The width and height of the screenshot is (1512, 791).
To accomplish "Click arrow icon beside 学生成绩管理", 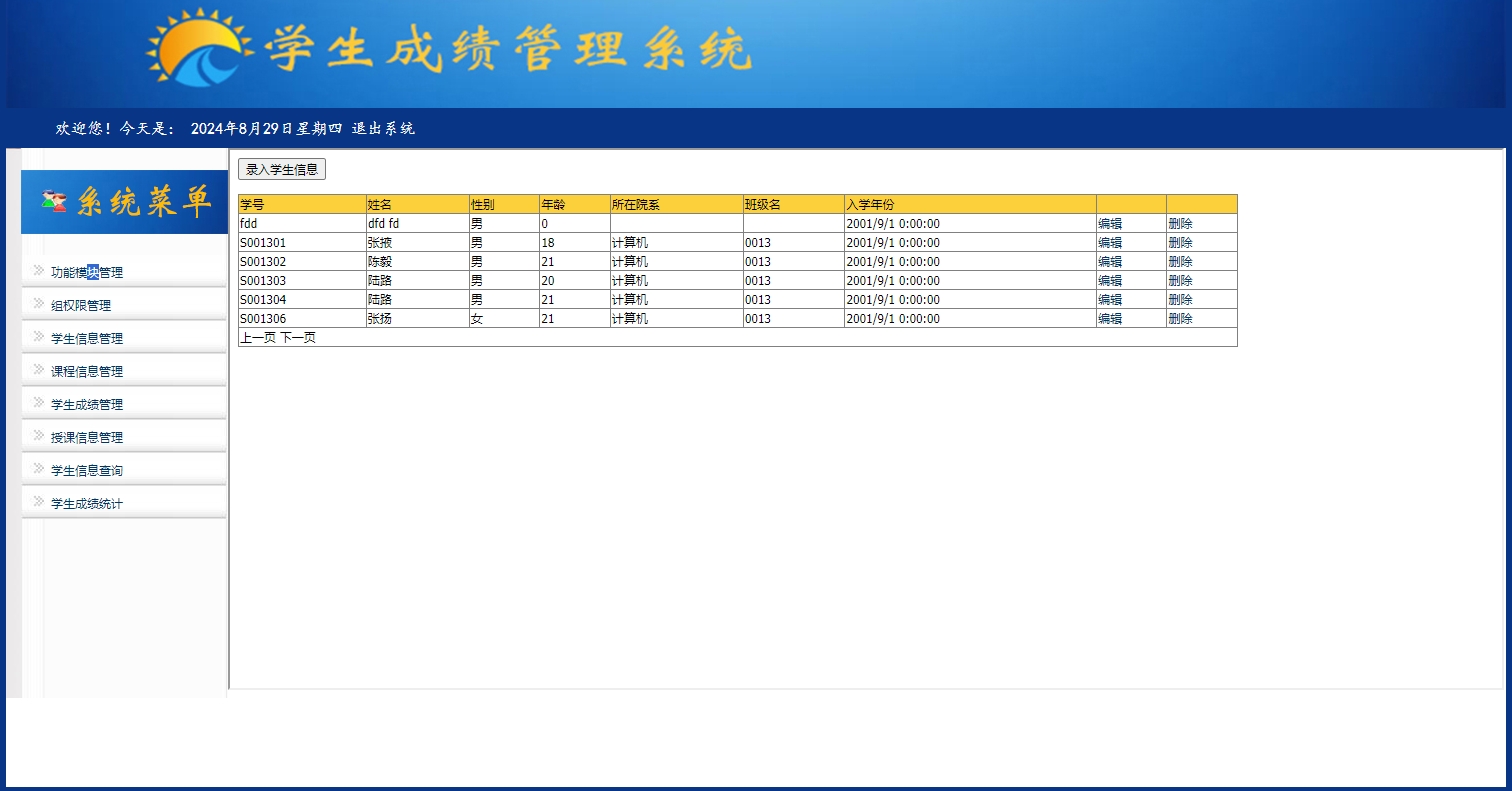I will click(38, 402).
